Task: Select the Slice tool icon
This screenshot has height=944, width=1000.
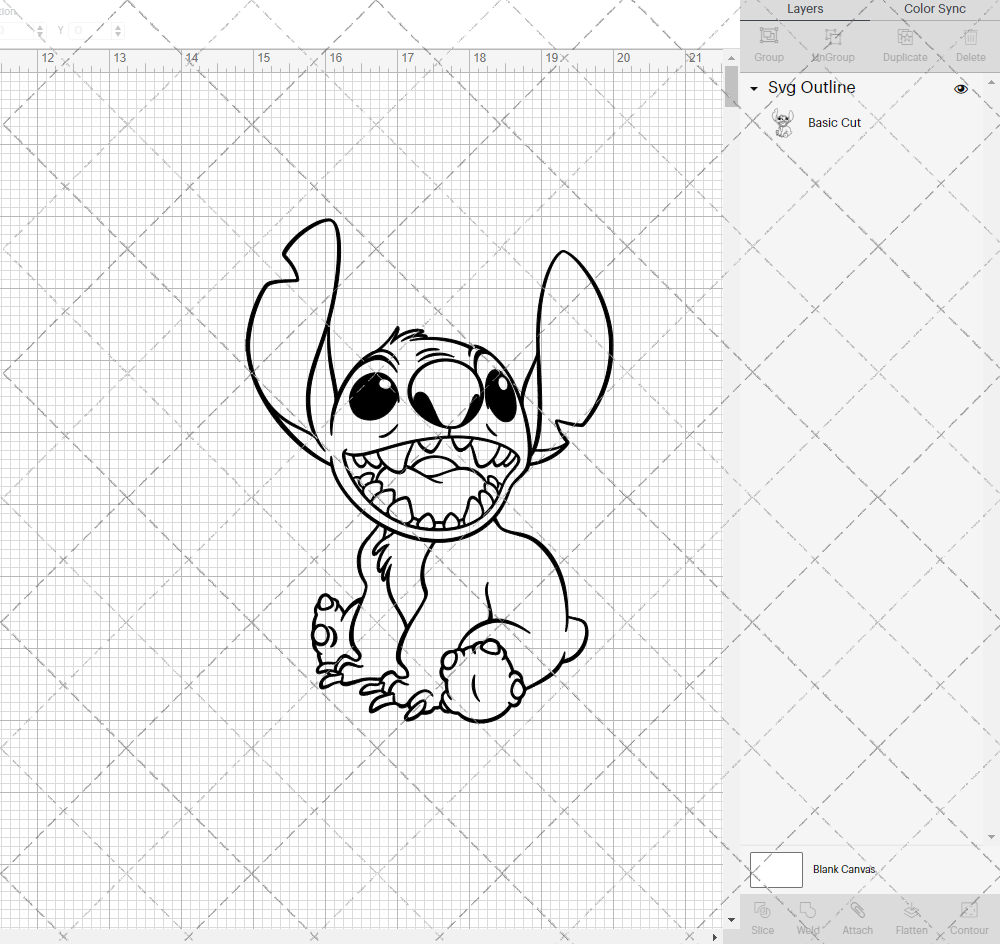Action: (x=762, y=910)
